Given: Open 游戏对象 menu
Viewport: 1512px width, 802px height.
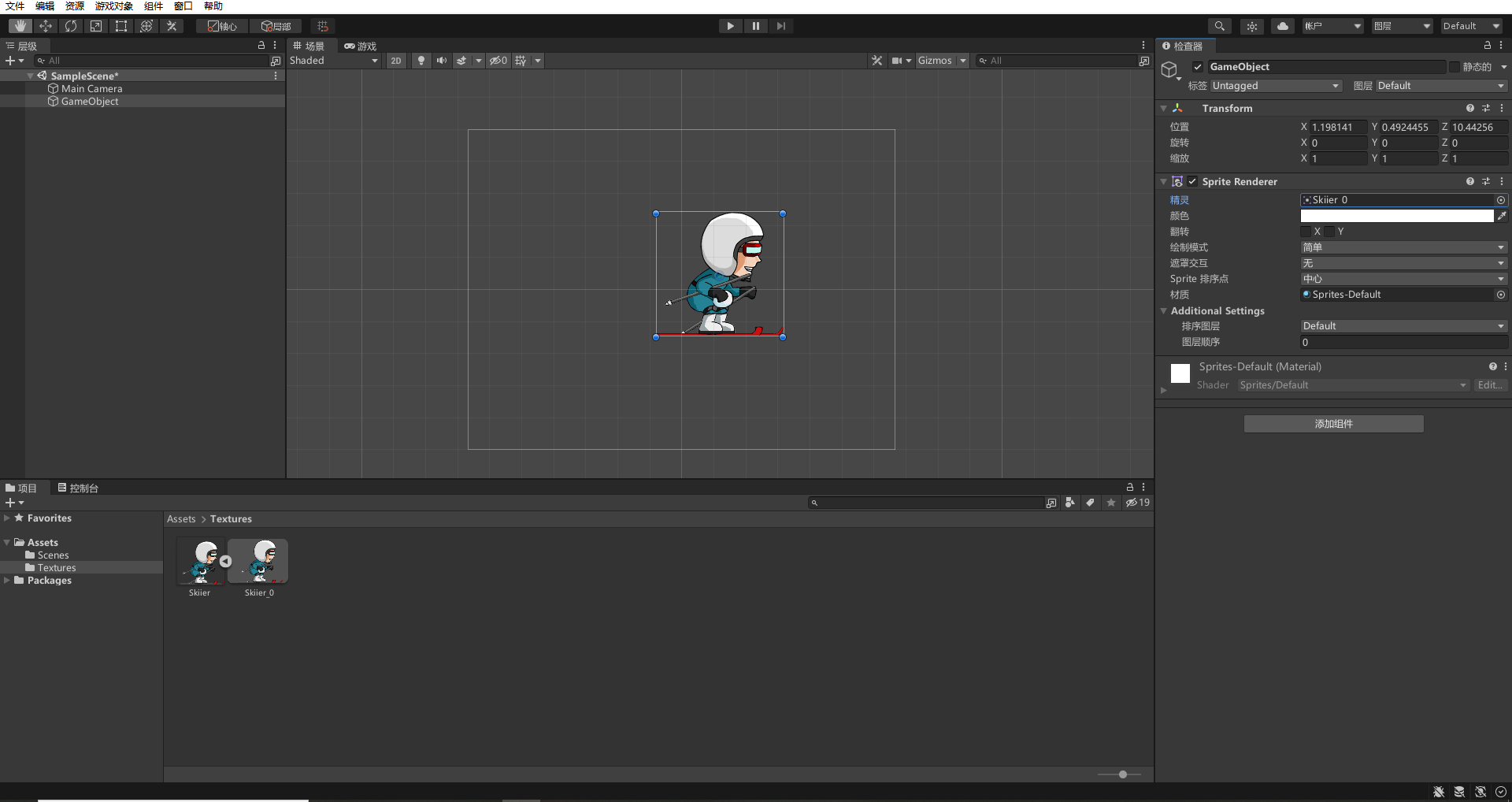Looking at the screenshot, I should click(114, 6).
